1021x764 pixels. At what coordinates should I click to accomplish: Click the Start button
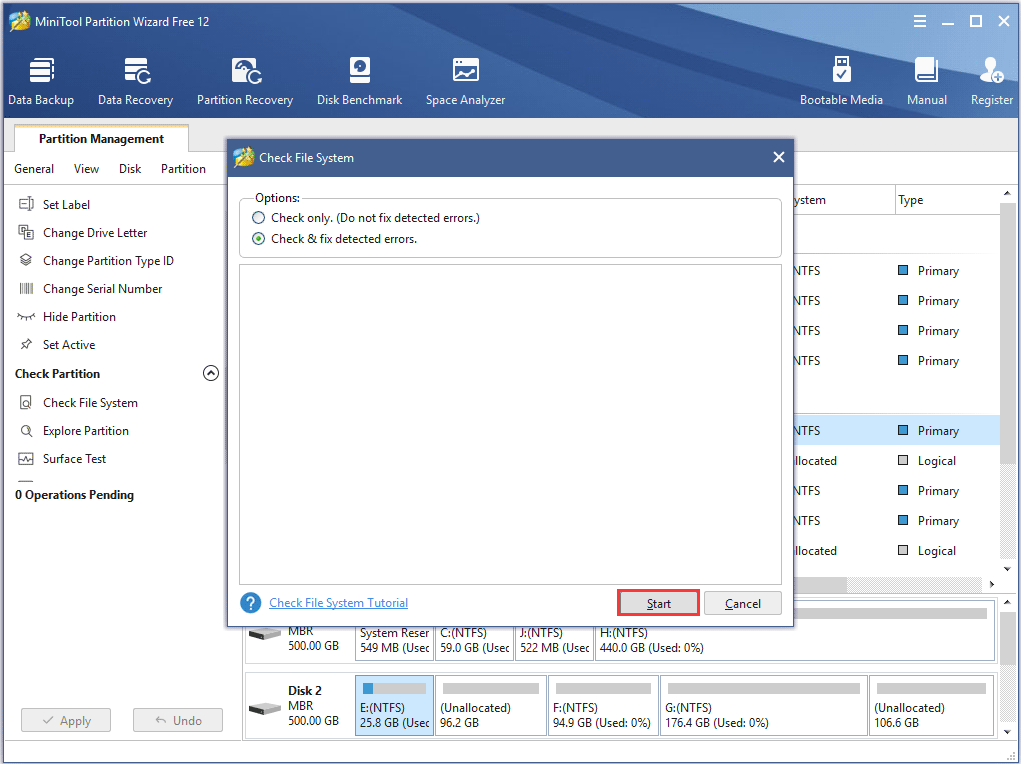click(x=658, y=603)
